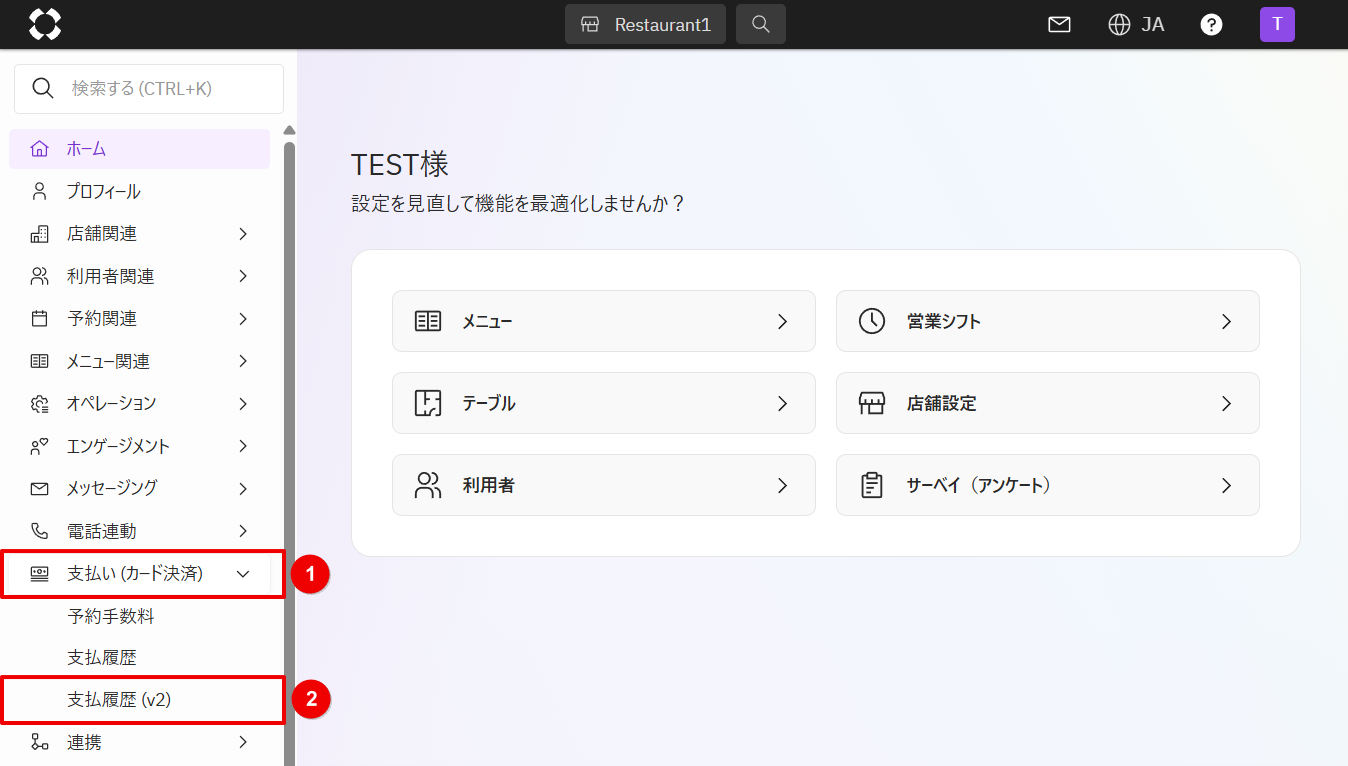Expand the メッセージング chevron

(243, 489)
